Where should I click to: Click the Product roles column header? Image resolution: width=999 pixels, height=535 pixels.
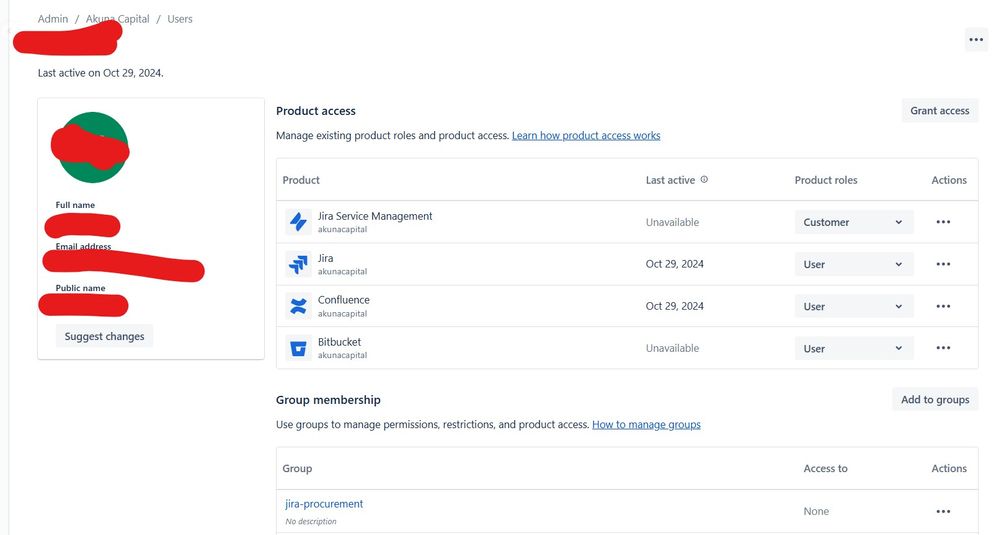tap(826, 180)
